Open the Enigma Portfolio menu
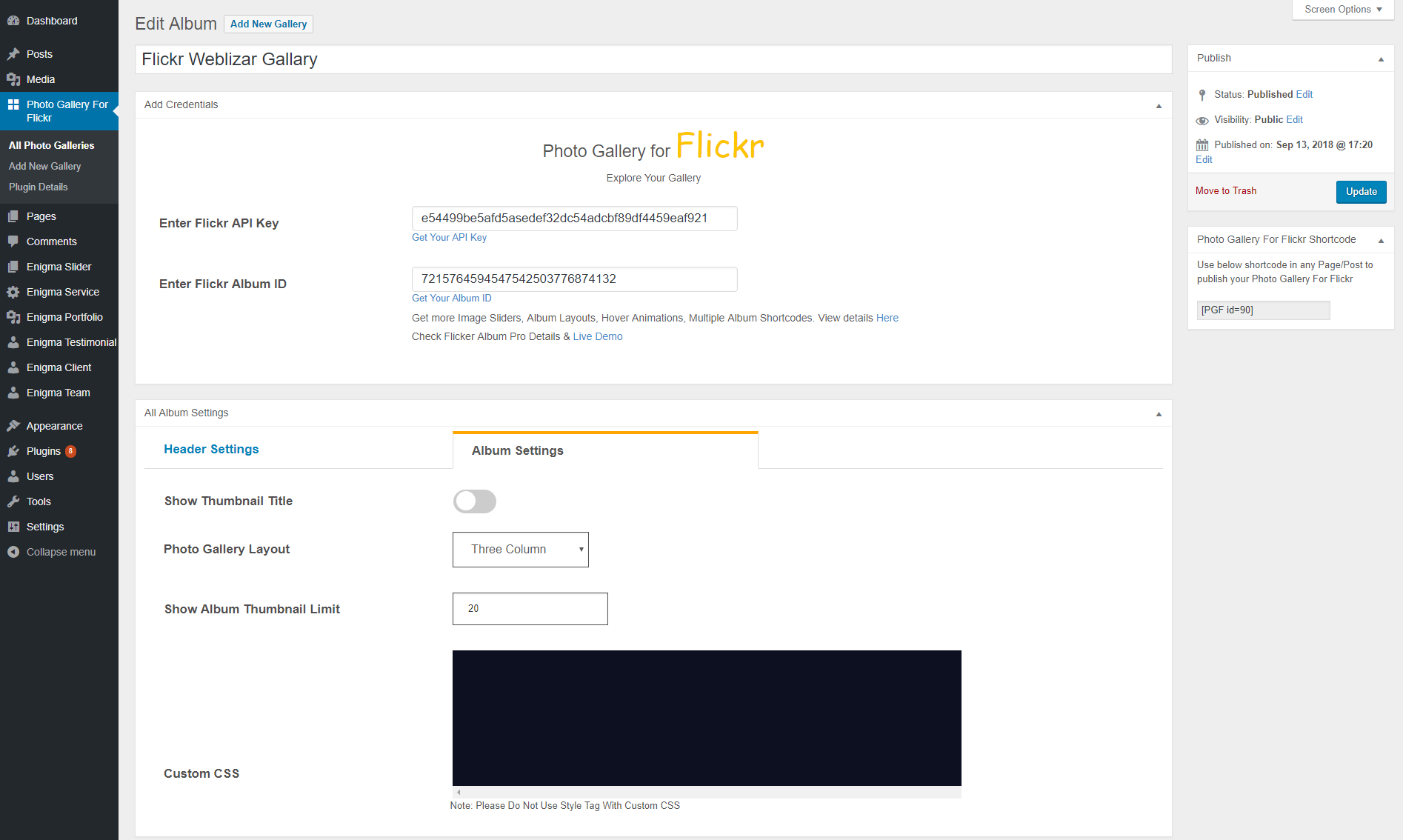 [59, 317]
